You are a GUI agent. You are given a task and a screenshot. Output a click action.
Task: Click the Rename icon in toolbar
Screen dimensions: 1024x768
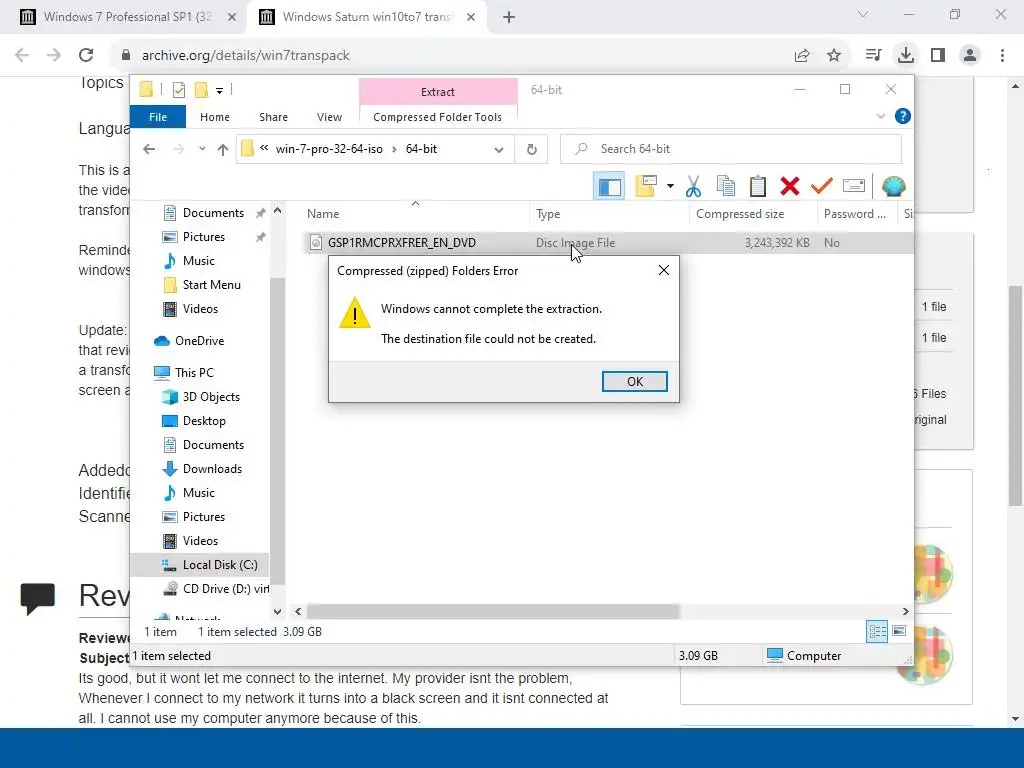[x=854, y=186]
